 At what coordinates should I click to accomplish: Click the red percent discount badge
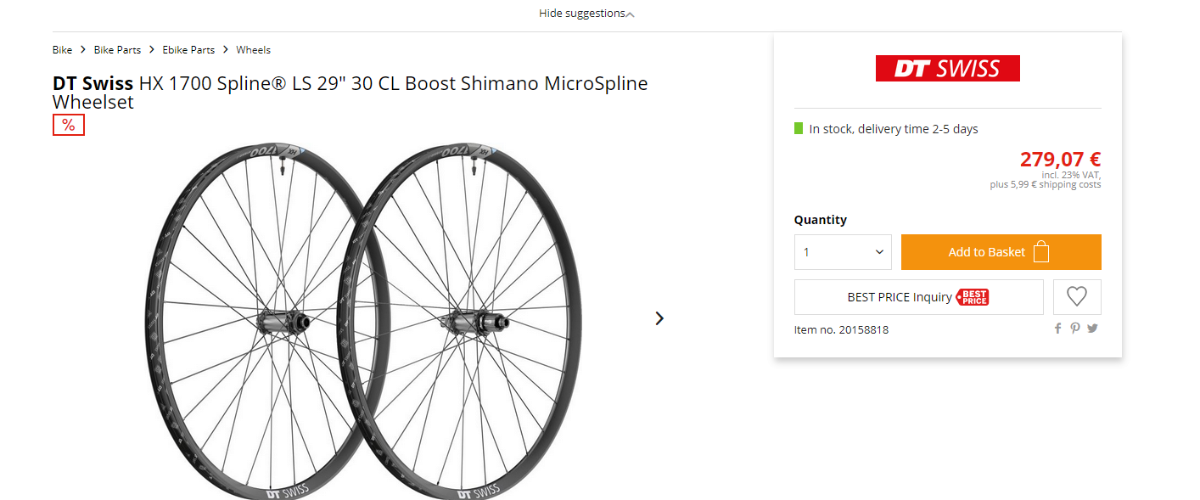68,125
